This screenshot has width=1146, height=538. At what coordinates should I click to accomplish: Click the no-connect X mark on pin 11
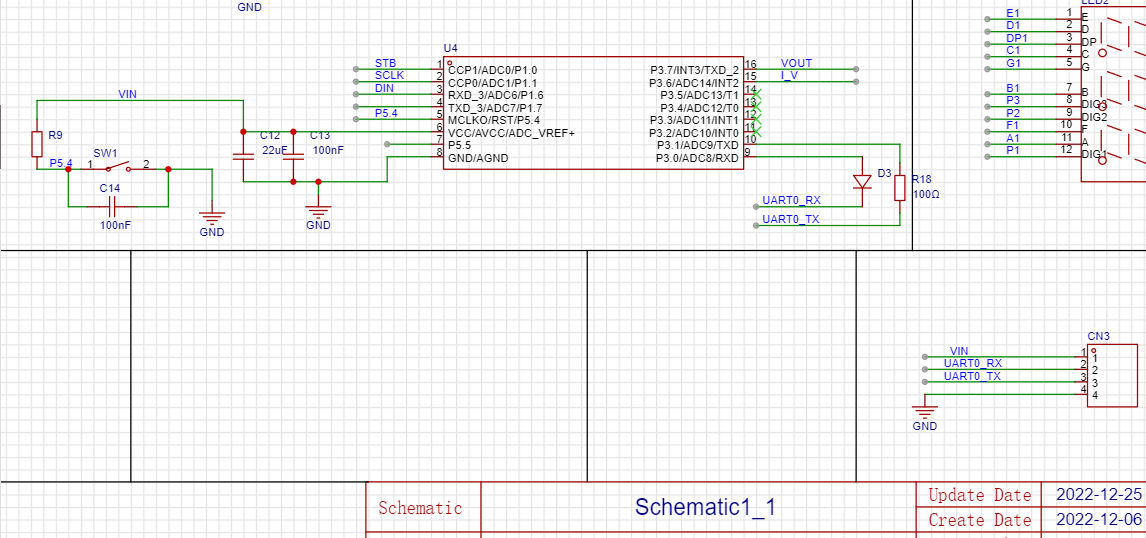tap(756, 132)
